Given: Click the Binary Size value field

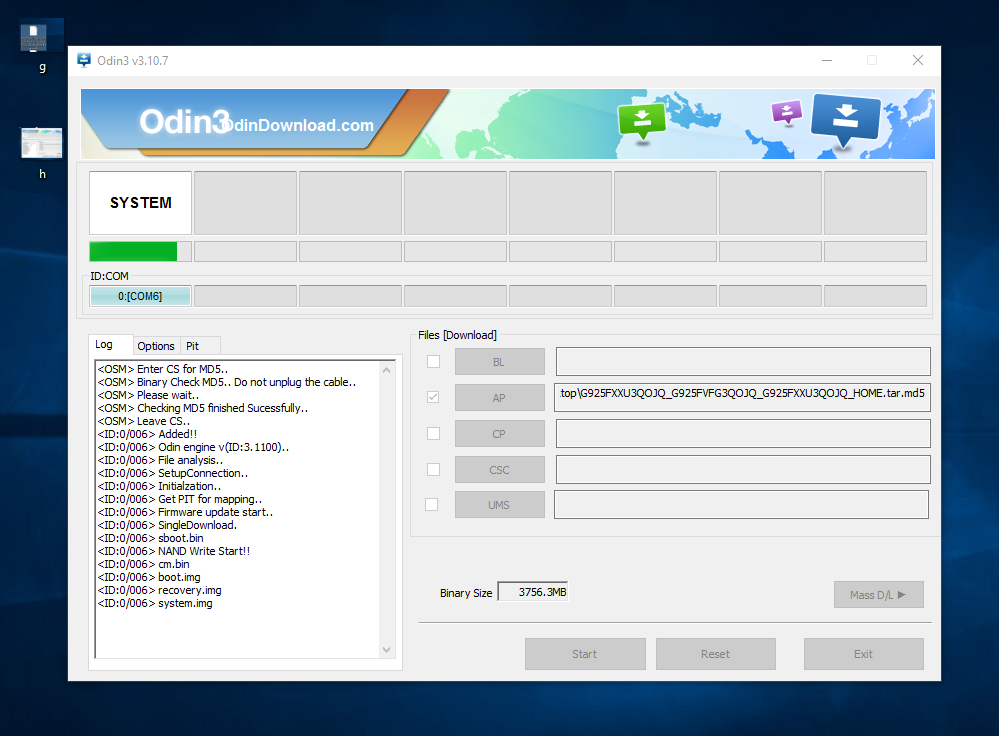Looking at the screenshot, I should [x=533, y=592].
